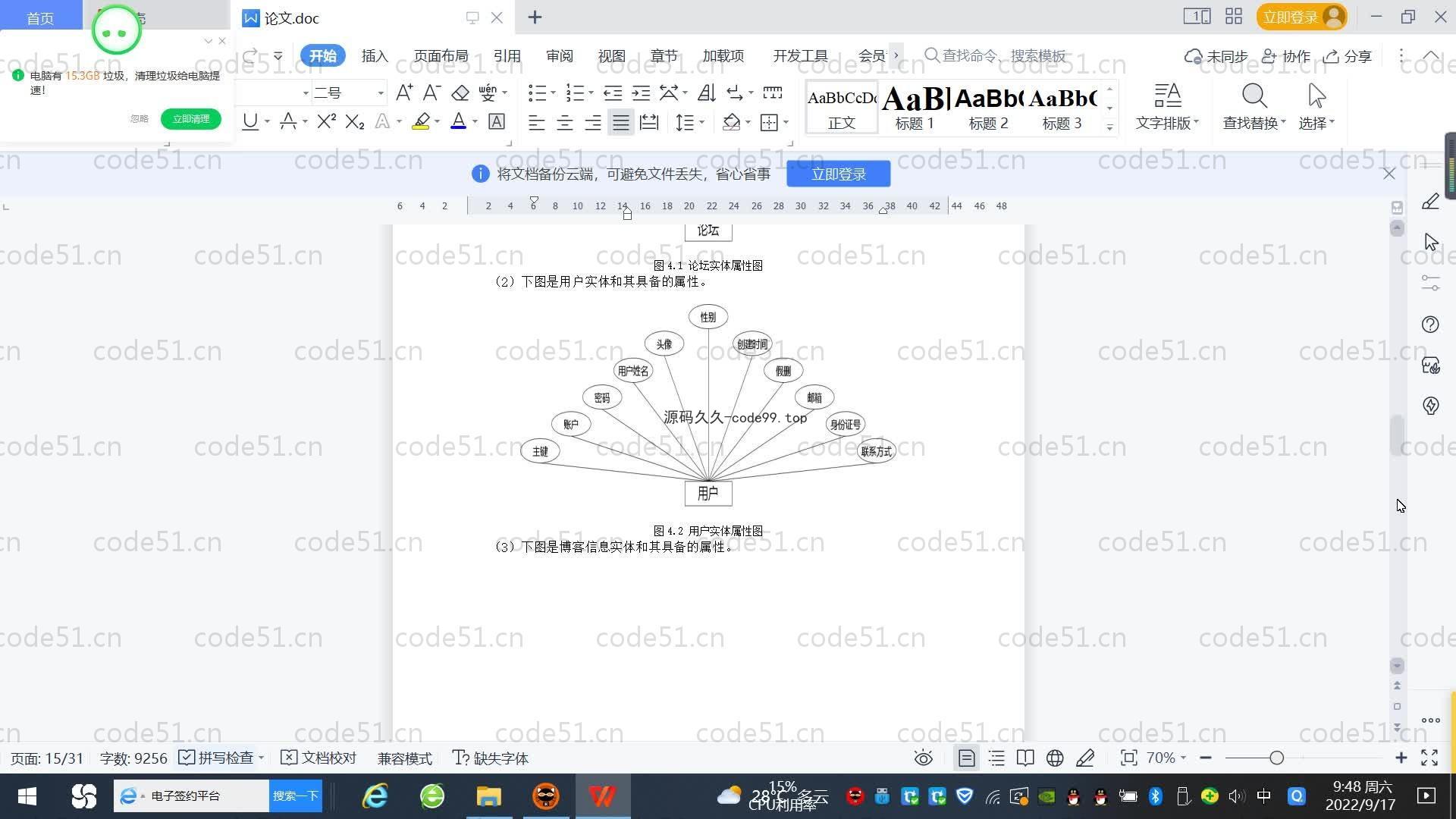The image size is (1456, 819).
Task: Open the help icon in sidebar
Action: (x=1430, y=325)
